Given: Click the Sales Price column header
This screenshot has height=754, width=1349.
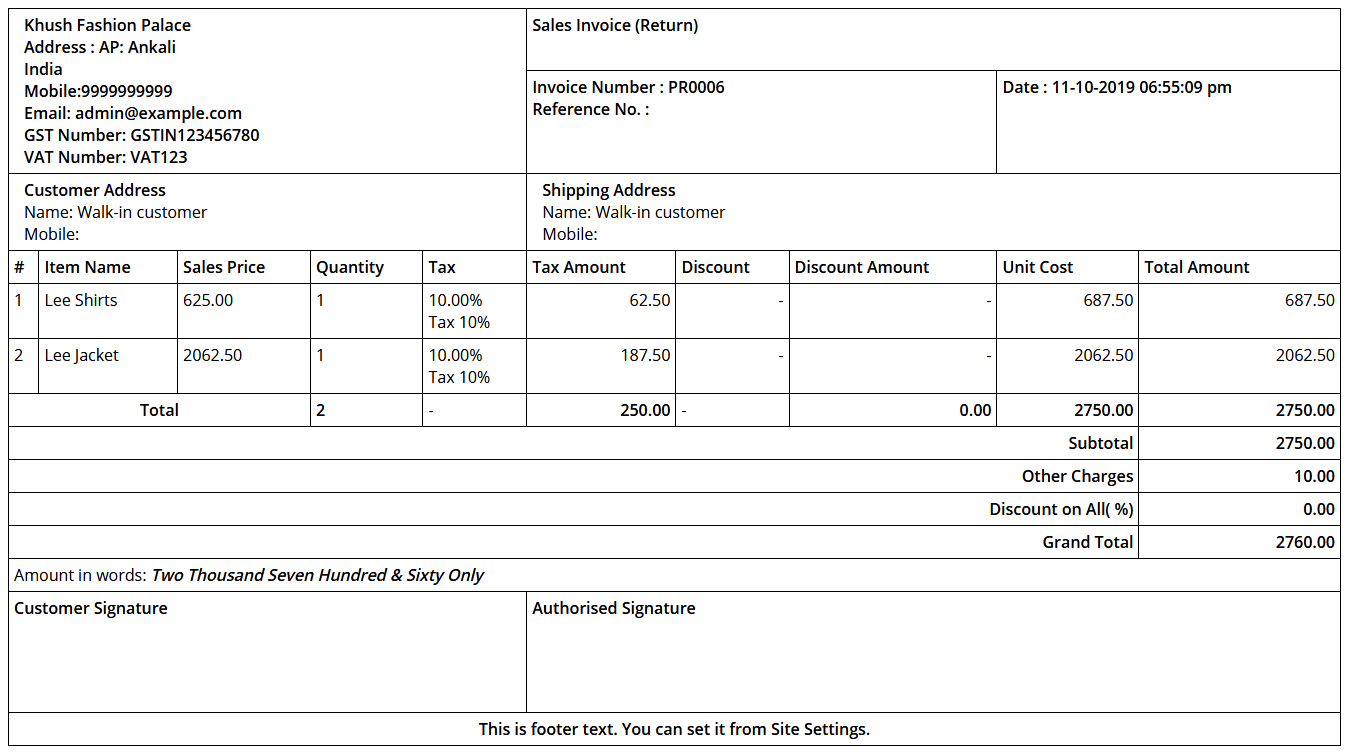Looking at the screenshot, I should [224, 267].
